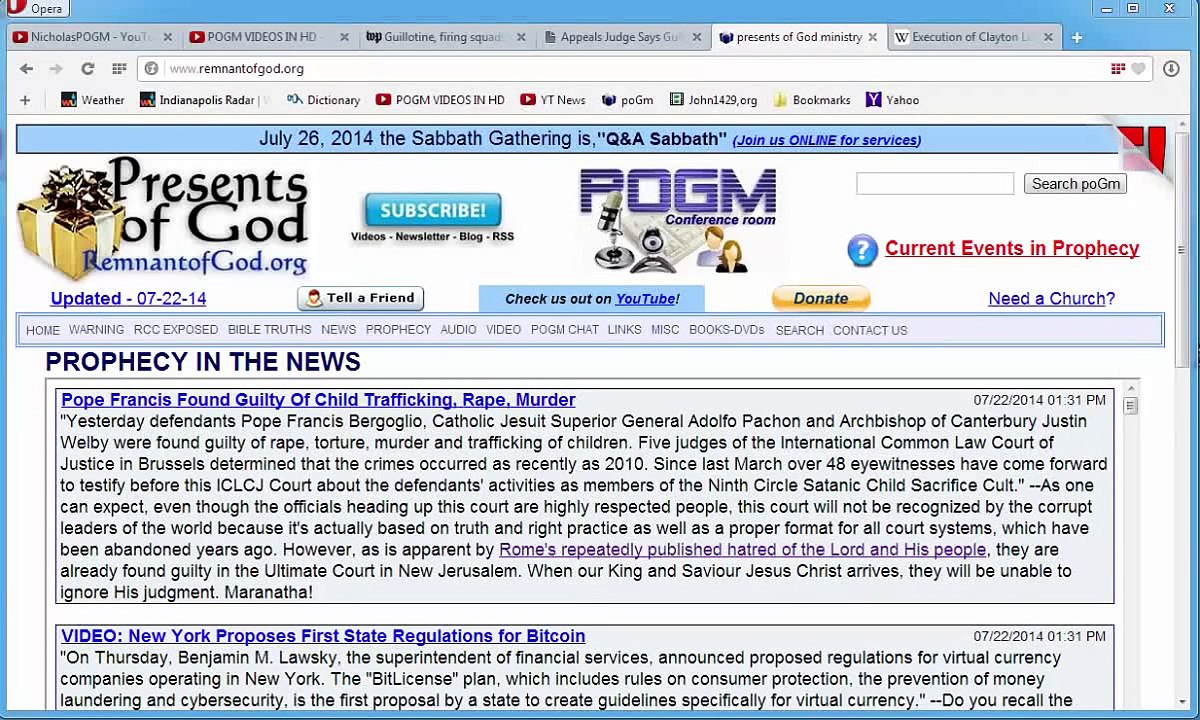1200x720 pixels.
Task: Select POGM CHAT in site navigation
Action: [565, 330]
